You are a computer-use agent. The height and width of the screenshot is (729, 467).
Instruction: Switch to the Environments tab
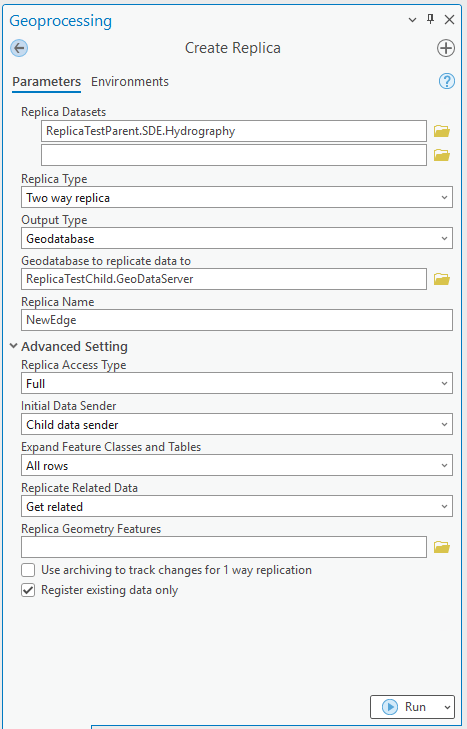pos(130,82)
